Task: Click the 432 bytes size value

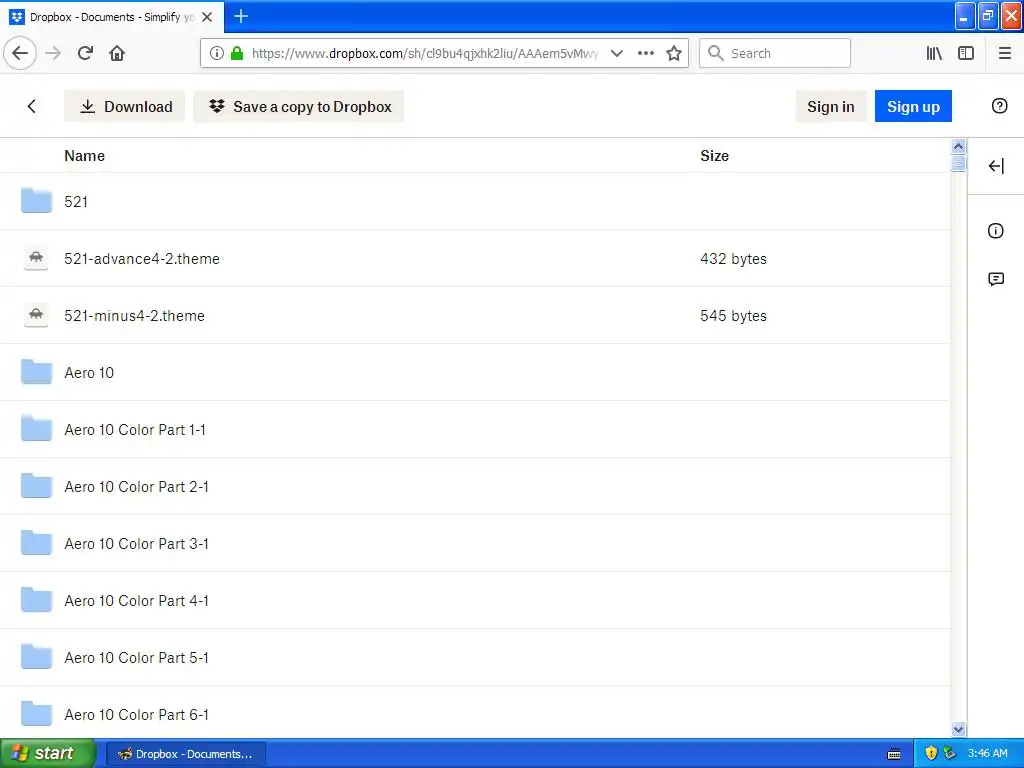Action: tap(733, 259)
